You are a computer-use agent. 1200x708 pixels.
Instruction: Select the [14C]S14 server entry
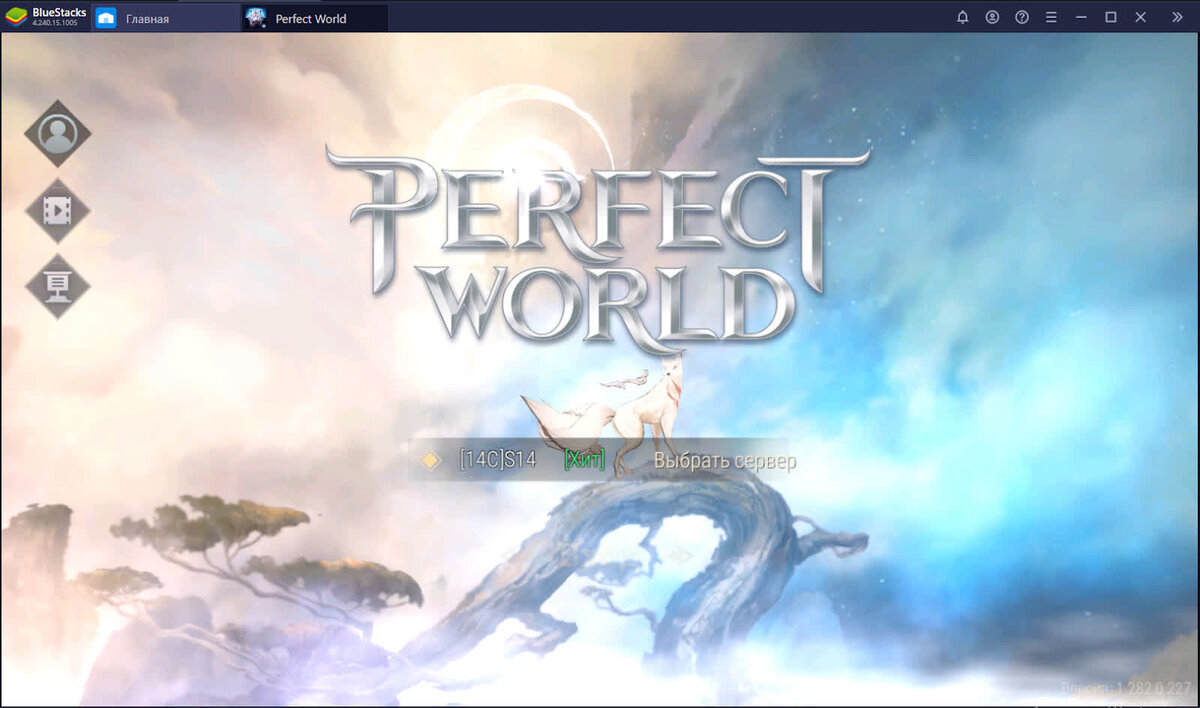click(498, 460)
